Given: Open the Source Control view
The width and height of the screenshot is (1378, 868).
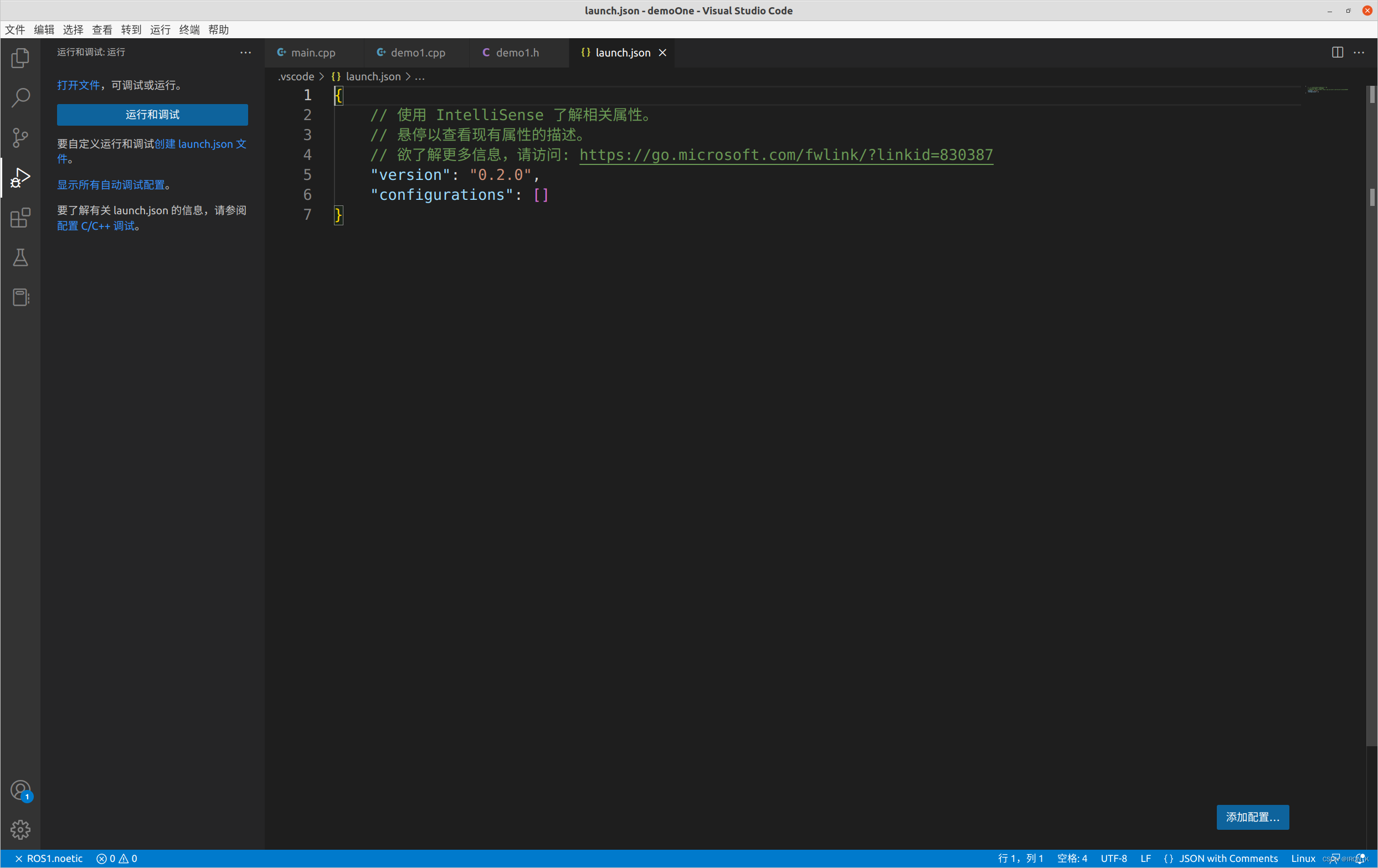Looking at the screenshot, I should click(20, 138).
